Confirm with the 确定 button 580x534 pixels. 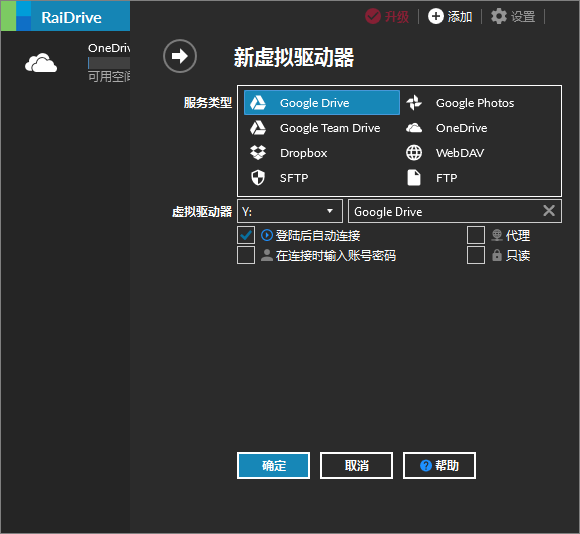(x=273, y=465)
